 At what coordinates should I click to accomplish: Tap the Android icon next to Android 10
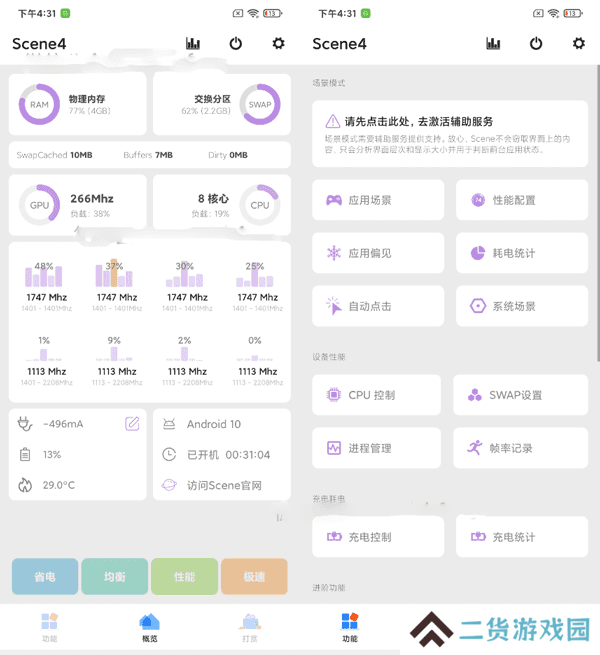tap(169, 424)
